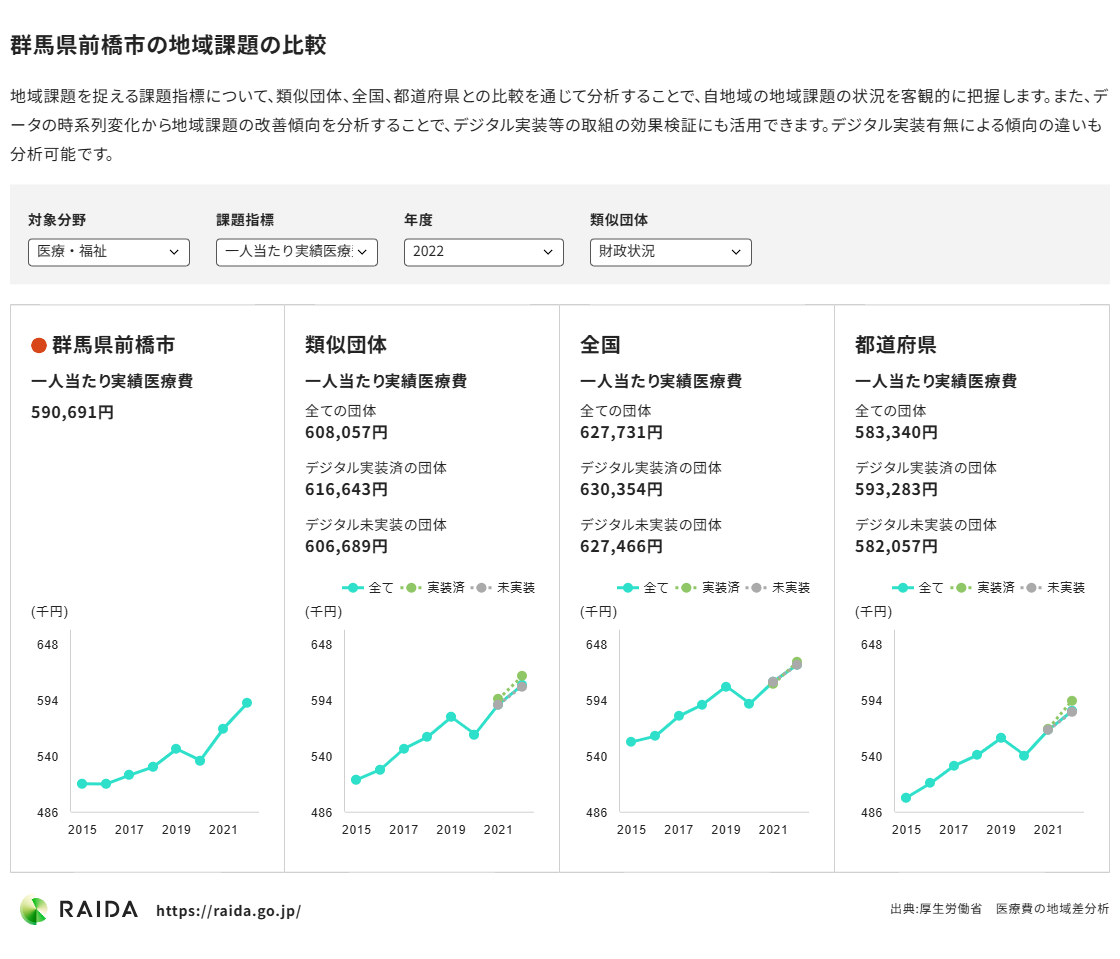Image resolution: width=1120 pixels, height=959 pixels.
Task: Toggle 全て legend in 全国 chart
Action: pos(643,588)
